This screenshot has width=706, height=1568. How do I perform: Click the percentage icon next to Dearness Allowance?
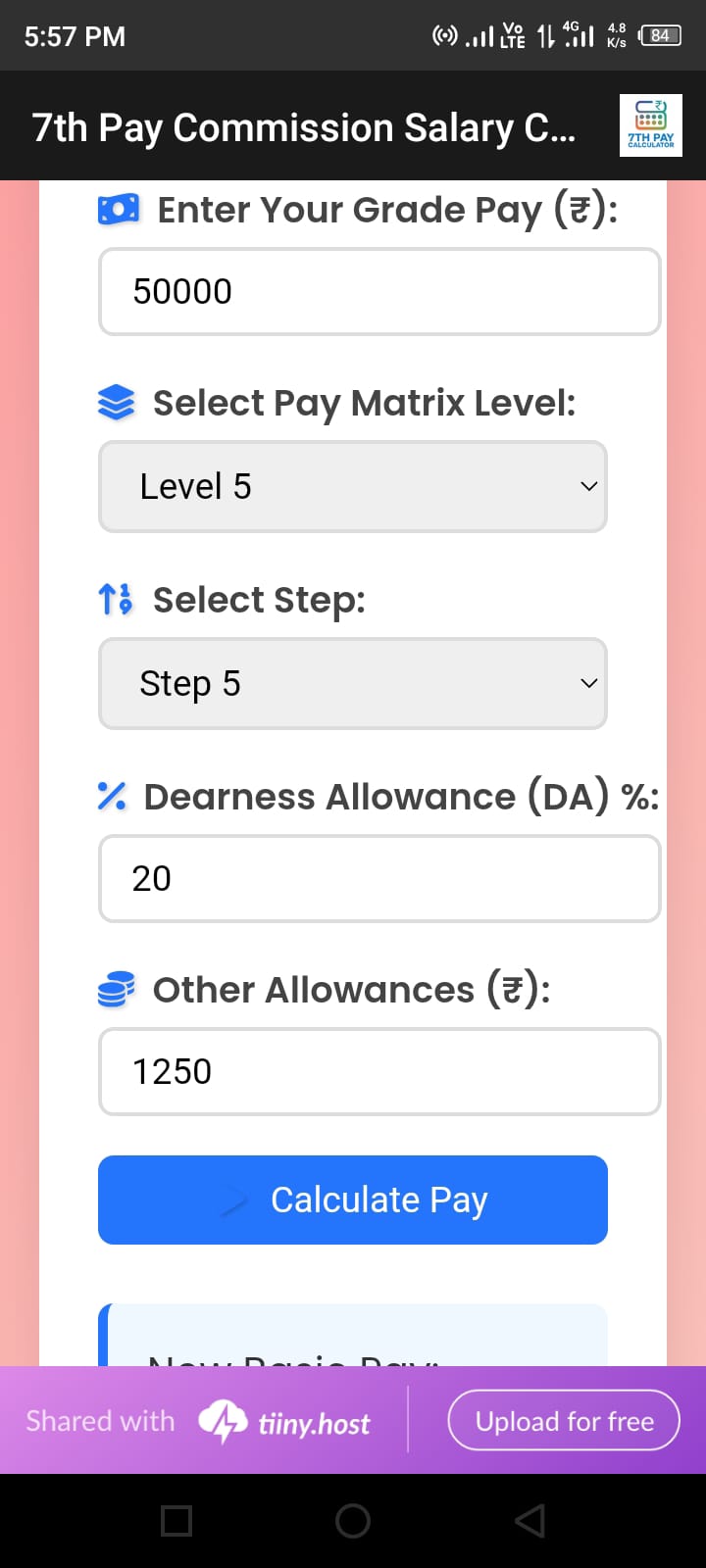click(112, 796)
